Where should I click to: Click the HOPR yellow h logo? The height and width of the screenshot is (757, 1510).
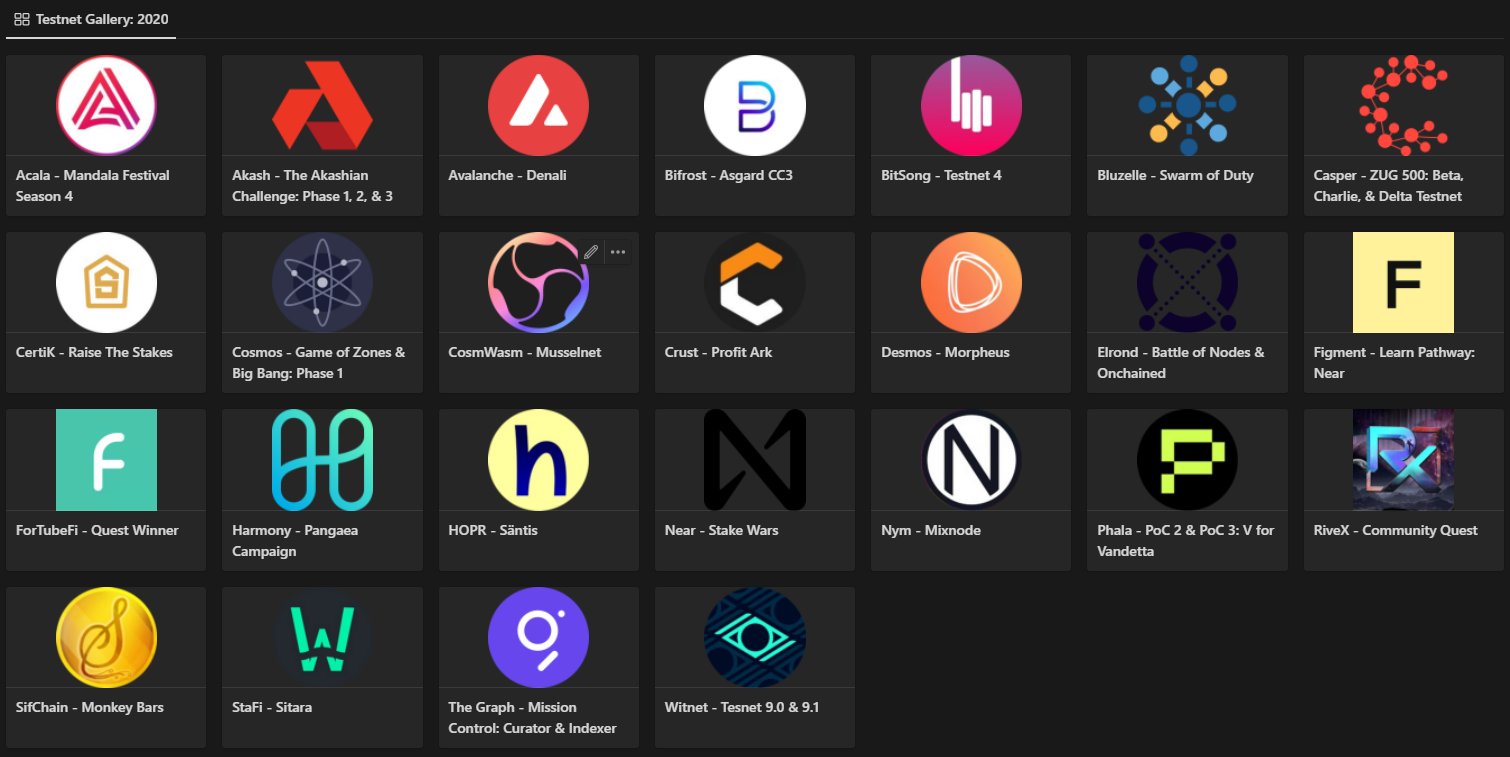tap(538, 459)
